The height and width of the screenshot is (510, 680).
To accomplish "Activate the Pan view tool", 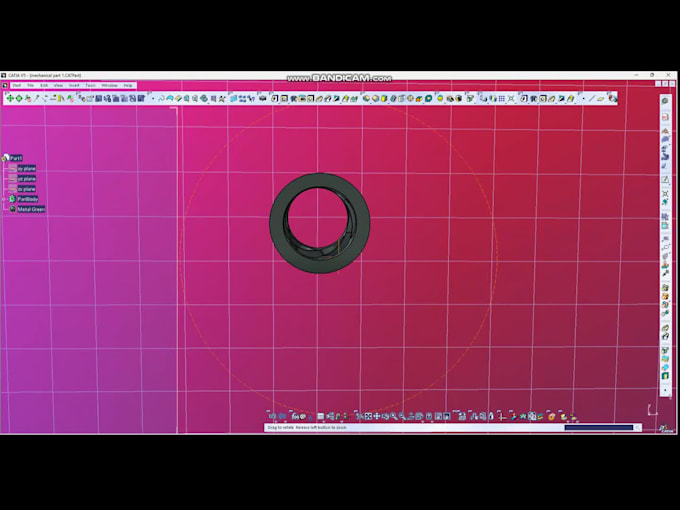I will (376, 416).
